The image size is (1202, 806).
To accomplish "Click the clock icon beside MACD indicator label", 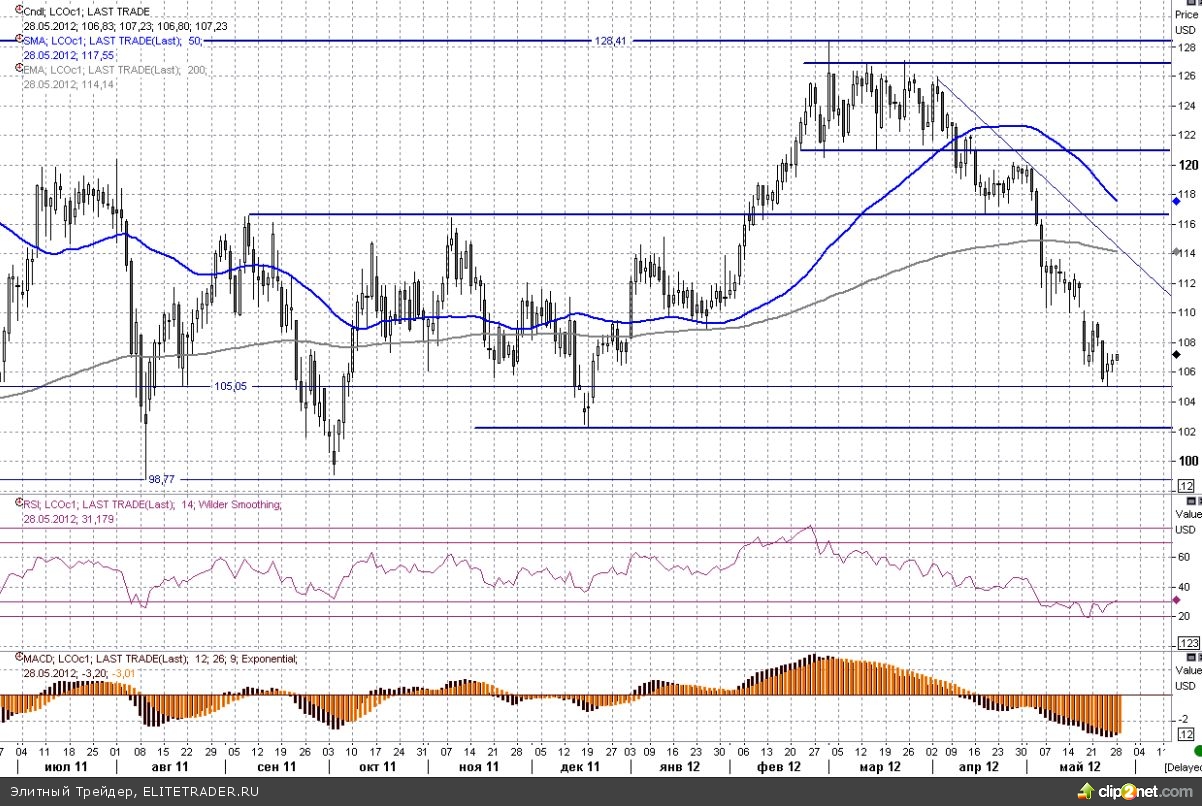I will [x=18, y=659].
